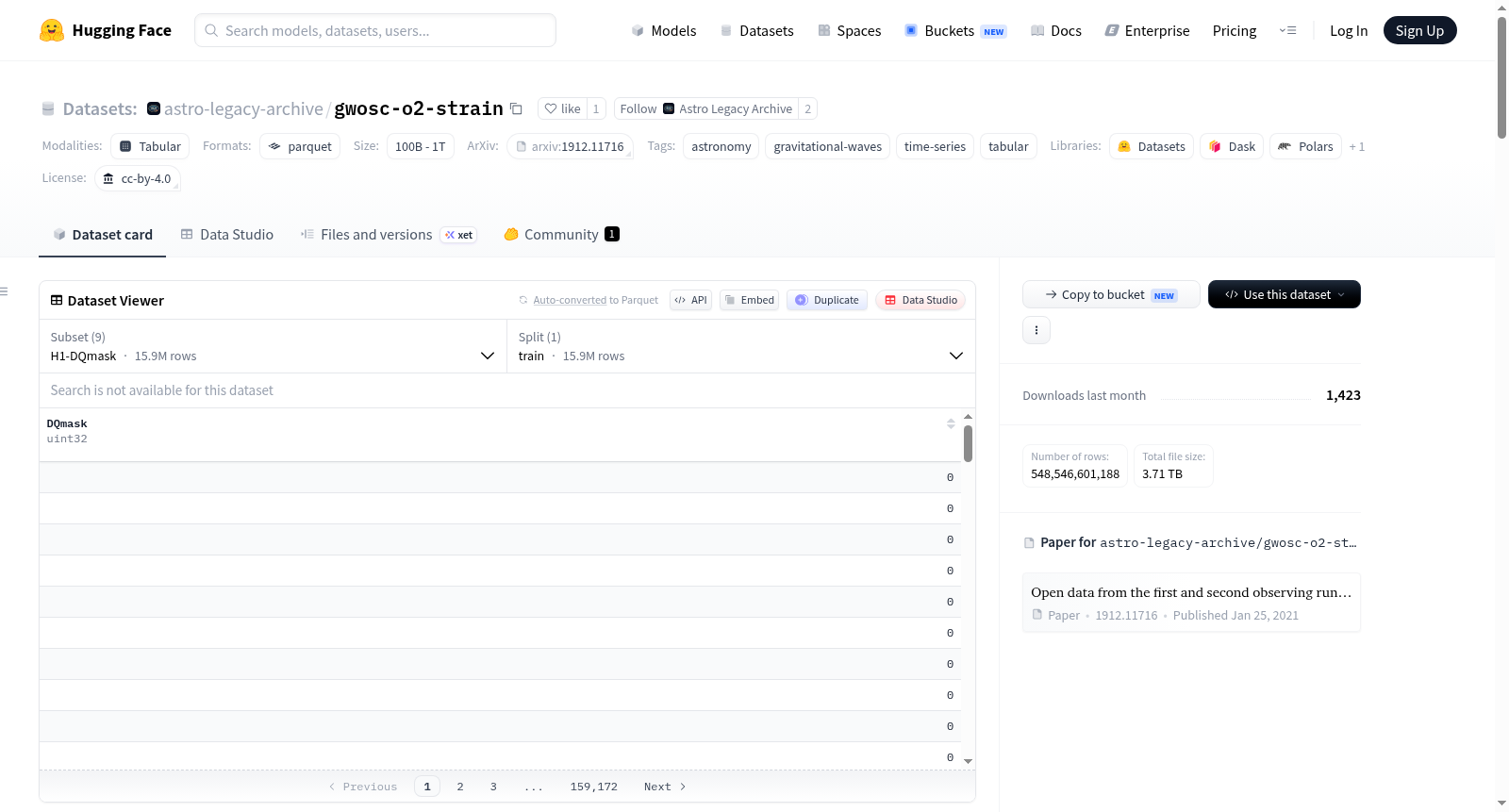Click Next page in the pagination
The width and height of the screenshot is (1509, 812).
[x=665, y=787]
